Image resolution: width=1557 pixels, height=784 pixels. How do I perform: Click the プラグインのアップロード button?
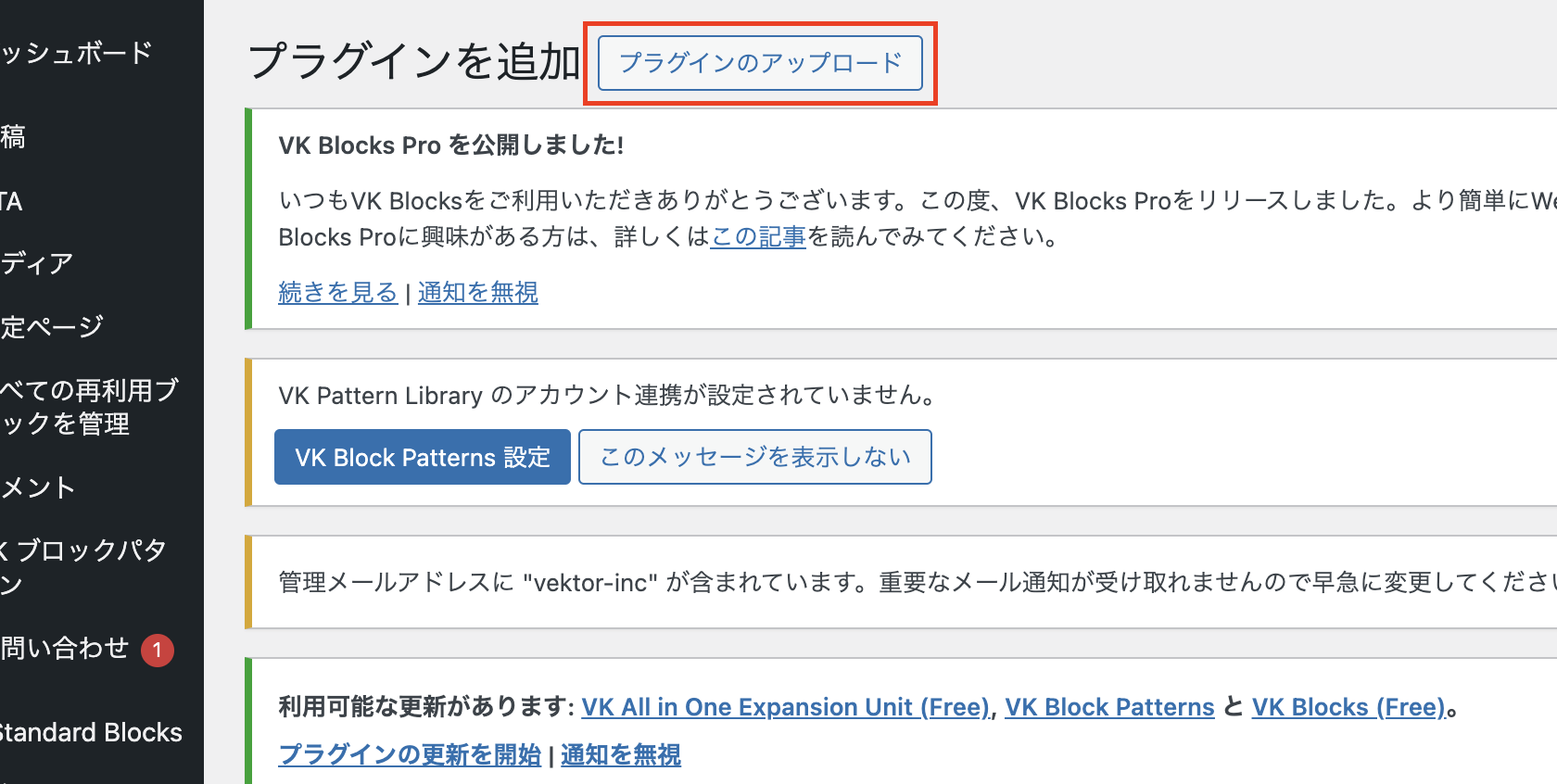(760, 63)
